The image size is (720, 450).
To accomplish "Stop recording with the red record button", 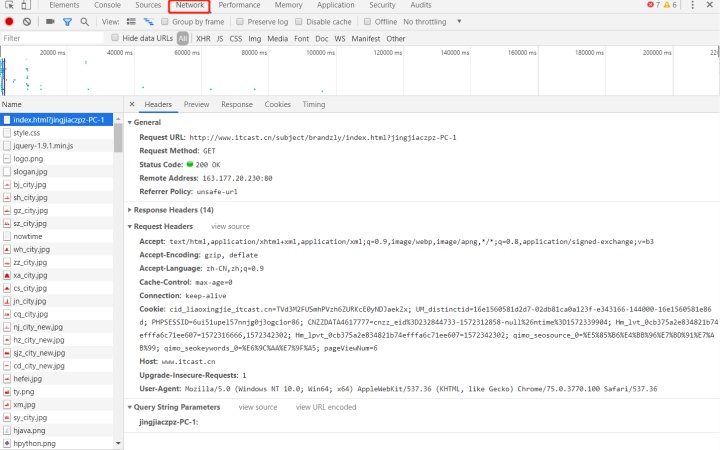I will [9, 22].
